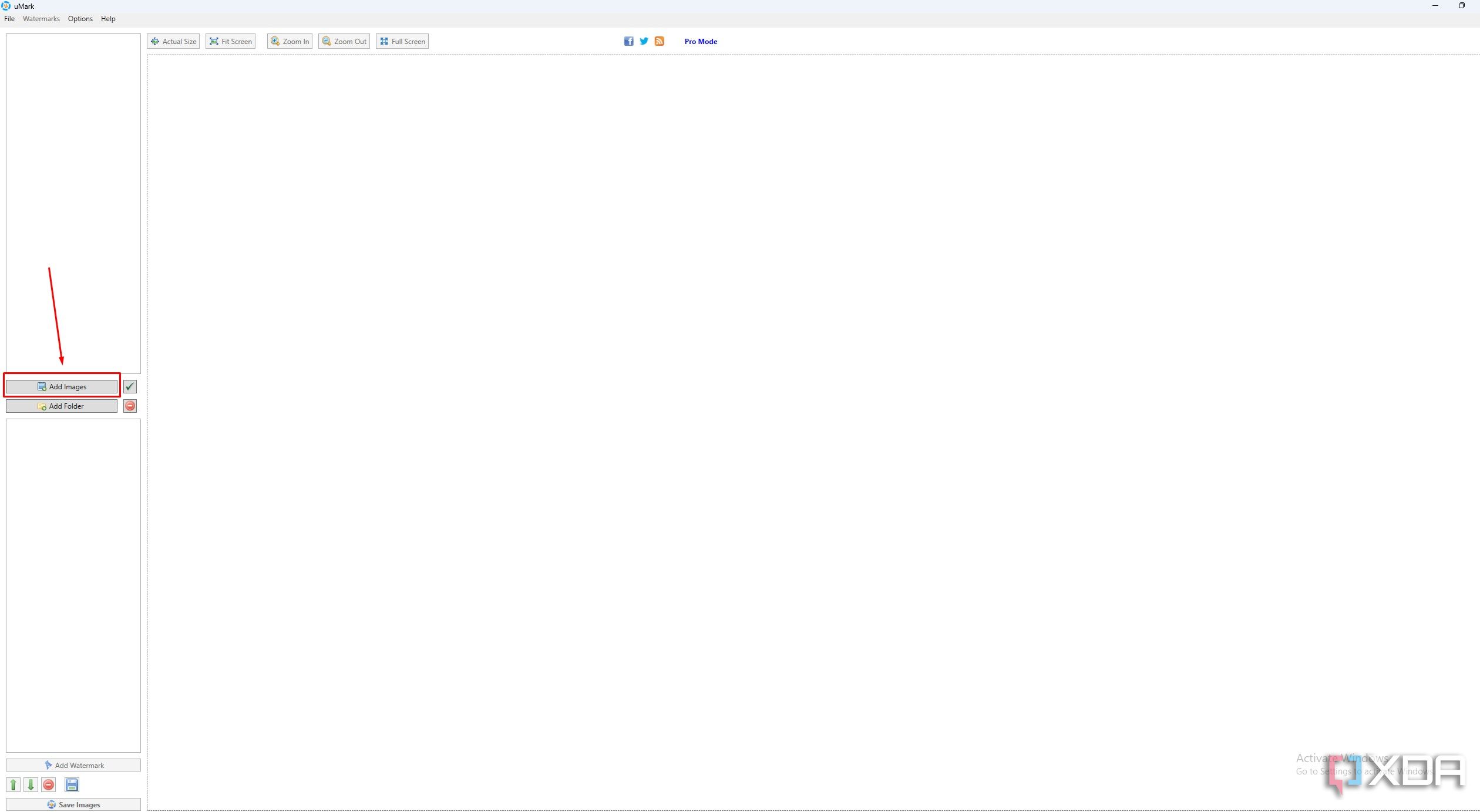Screen dimensions: 1480x812
Task: Click the red remove icon next to Add Folder
Action: click(x=129, y=406)
